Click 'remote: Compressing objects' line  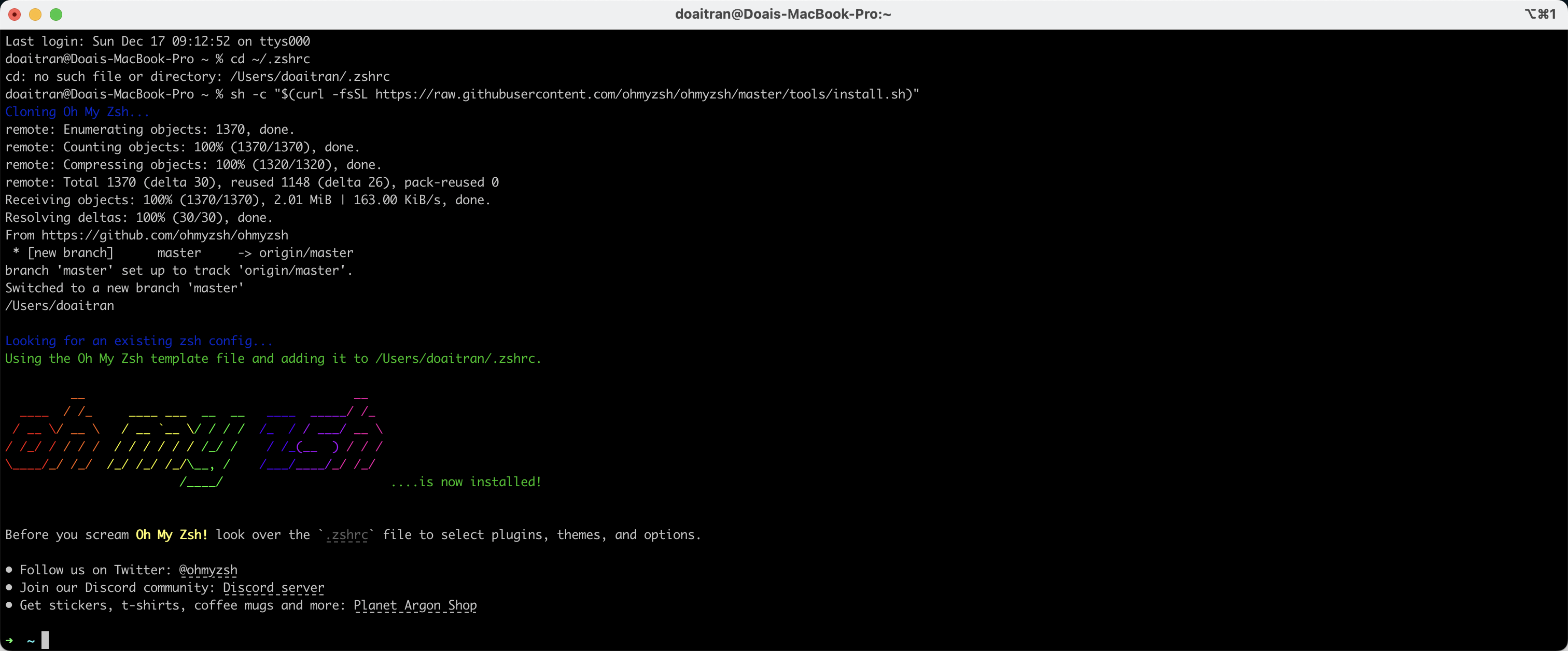coord(193,165)
